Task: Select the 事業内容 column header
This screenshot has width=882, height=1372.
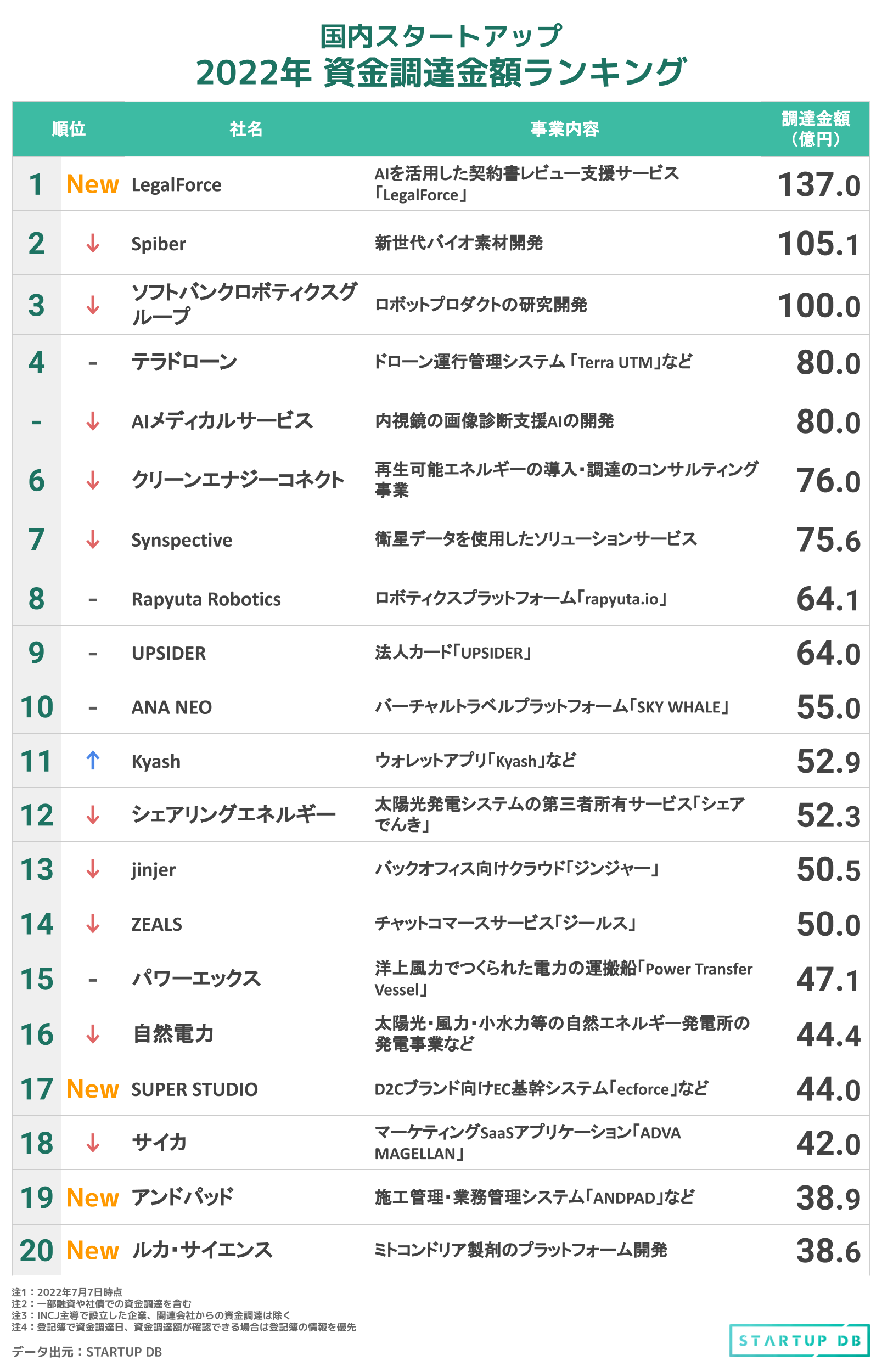Action: point(564,129)
